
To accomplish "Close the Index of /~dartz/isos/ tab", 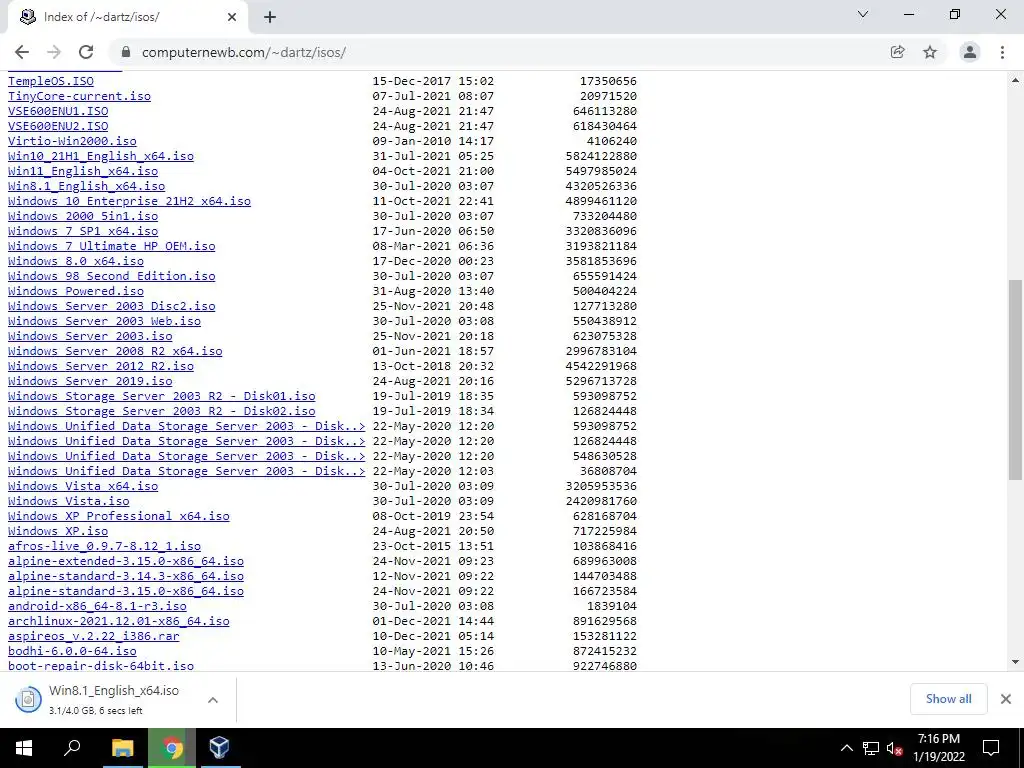I will click(x=232, y=17).
